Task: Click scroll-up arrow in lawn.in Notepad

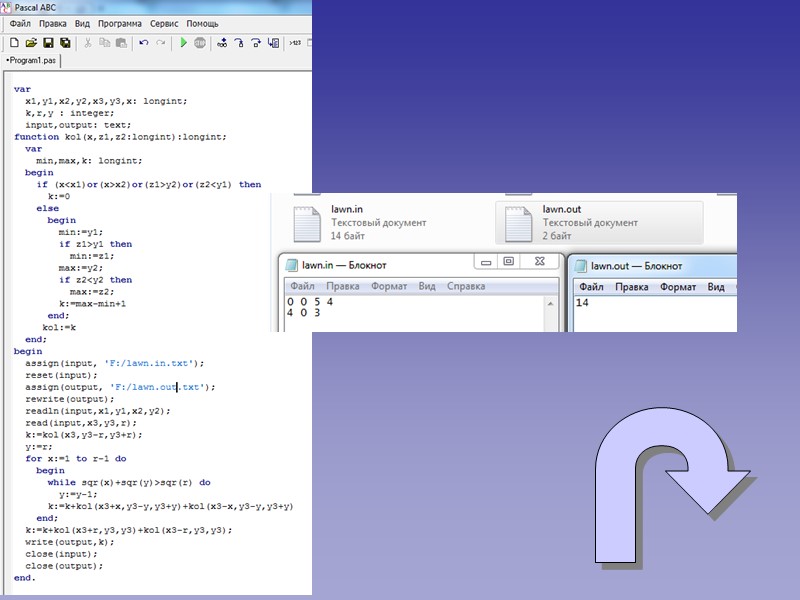Action: (551, 304)
